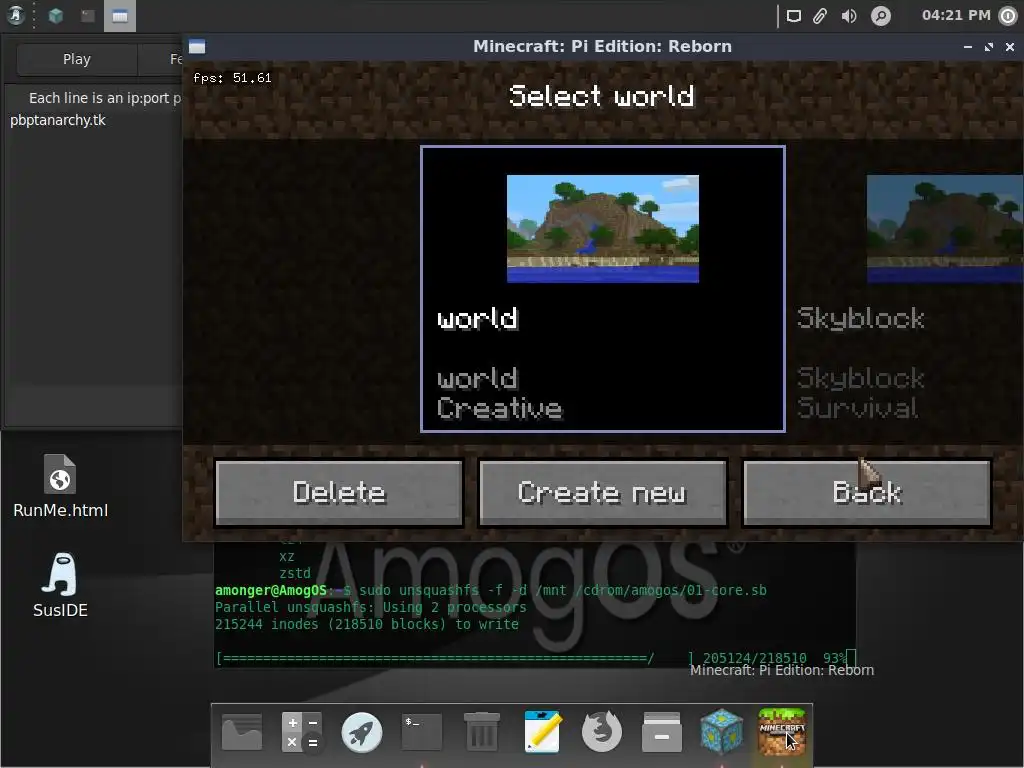This screenshot has width=1024, height=768.
Task: Close the Minecraft Pi Edition window
Action: (x=1010, y=47)
